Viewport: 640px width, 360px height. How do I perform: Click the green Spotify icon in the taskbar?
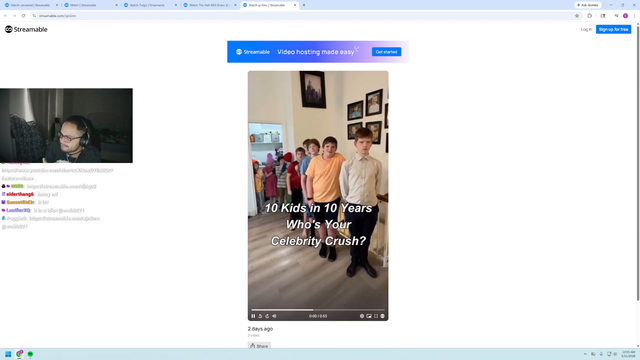coord(30,354)
